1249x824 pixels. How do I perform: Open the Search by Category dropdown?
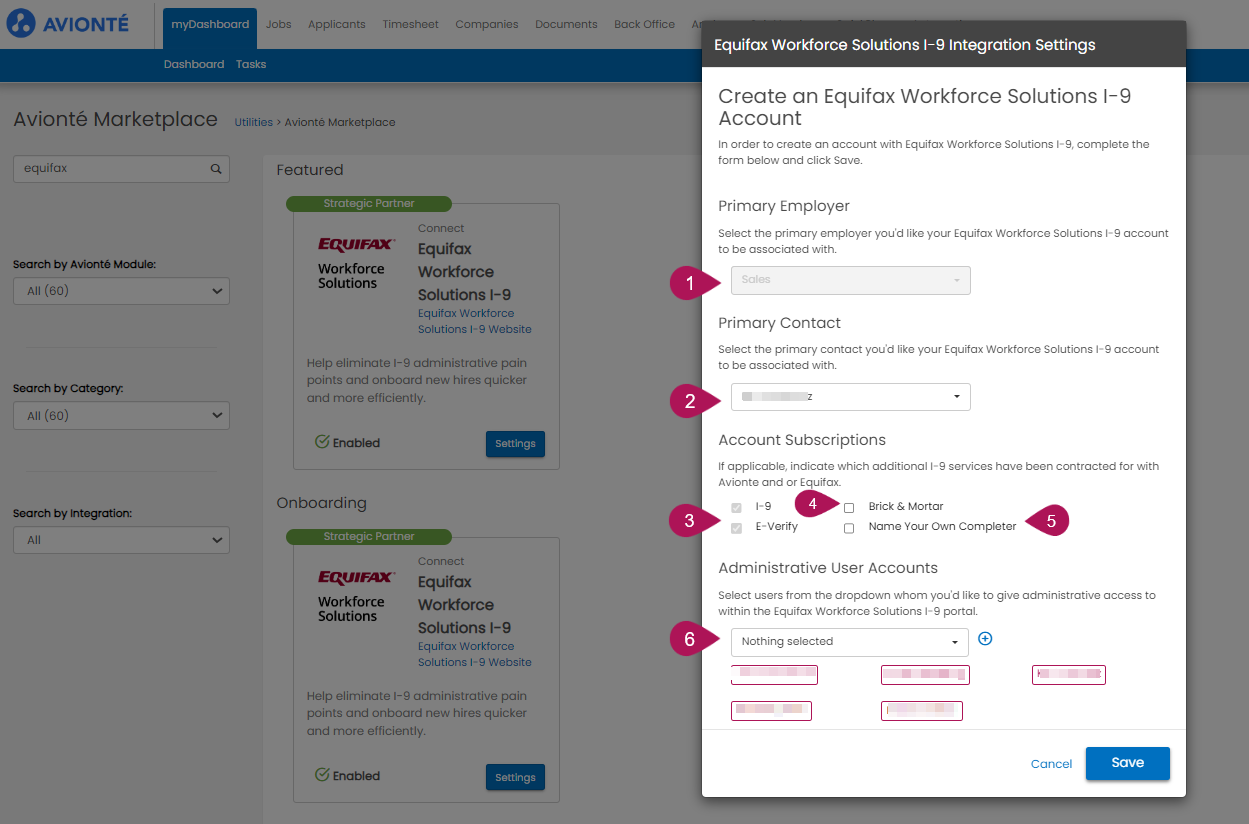pos(121,415)
